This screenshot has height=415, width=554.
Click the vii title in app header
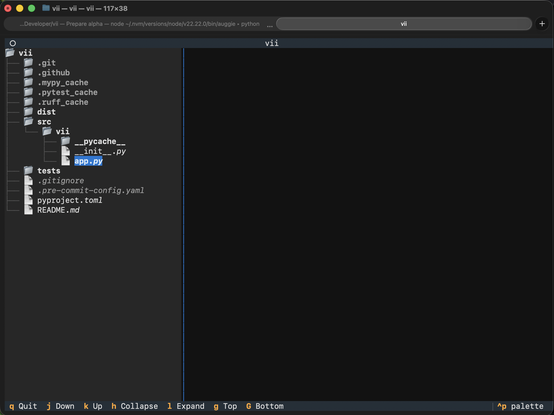click(x=272, y=43)
